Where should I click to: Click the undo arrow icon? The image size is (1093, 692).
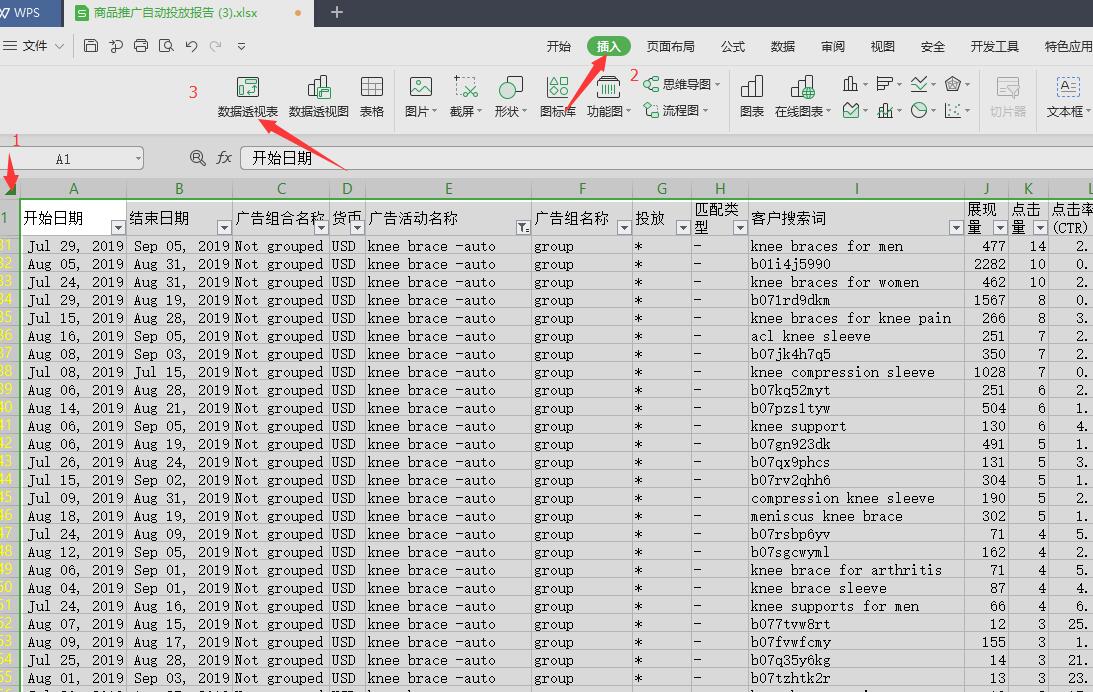pyautogui.click(x=191, y=46)
